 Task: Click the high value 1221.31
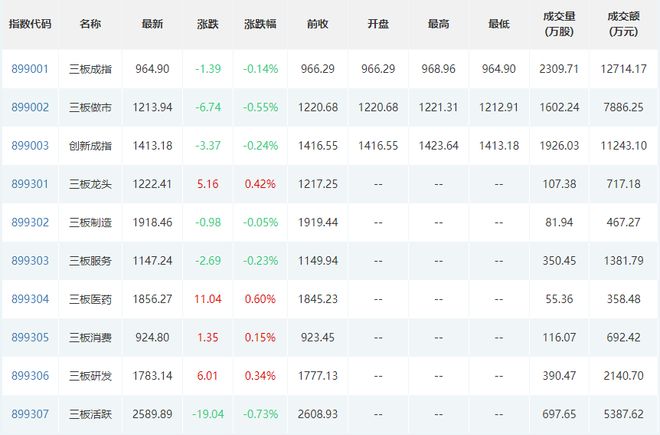click(x=438, y=107)
